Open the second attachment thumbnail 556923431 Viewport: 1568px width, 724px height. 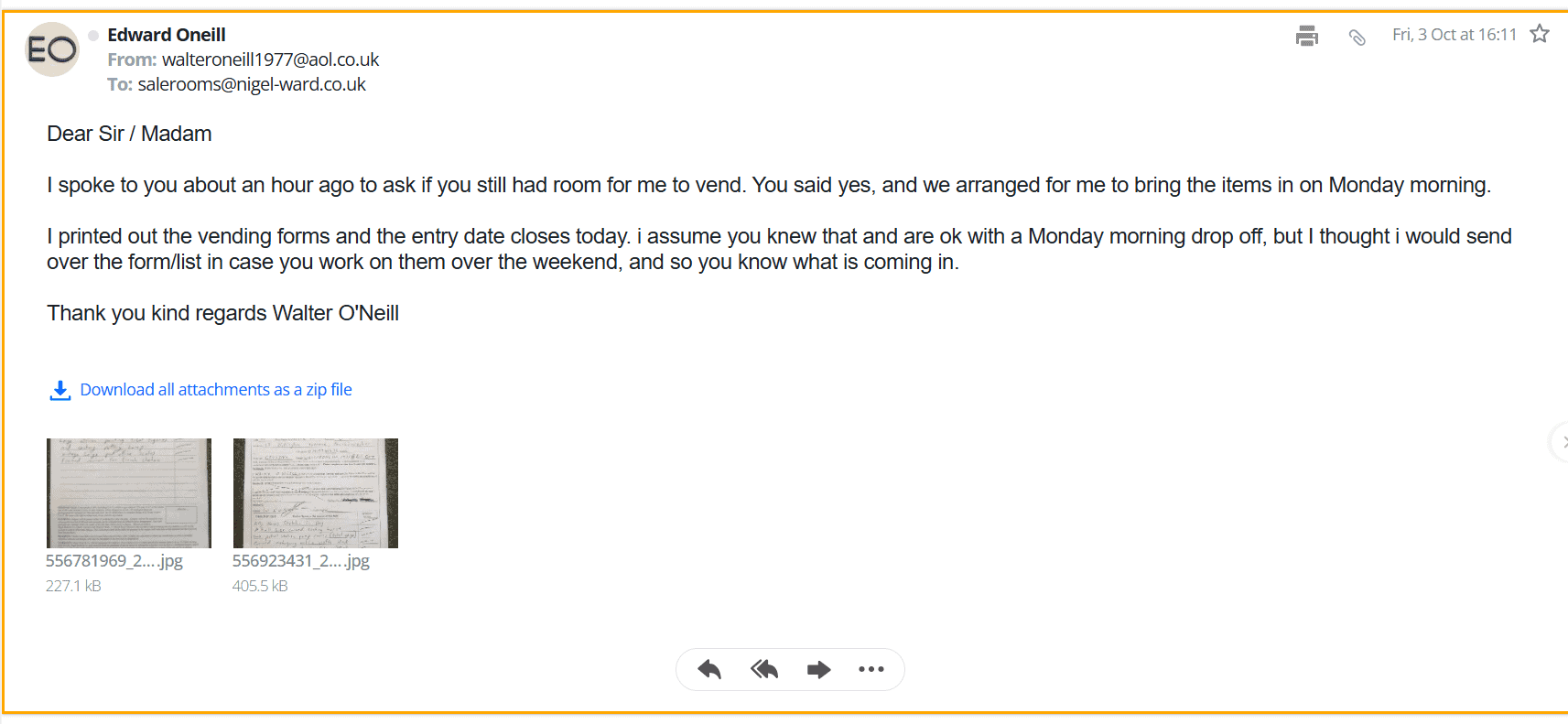pos(316,492)
